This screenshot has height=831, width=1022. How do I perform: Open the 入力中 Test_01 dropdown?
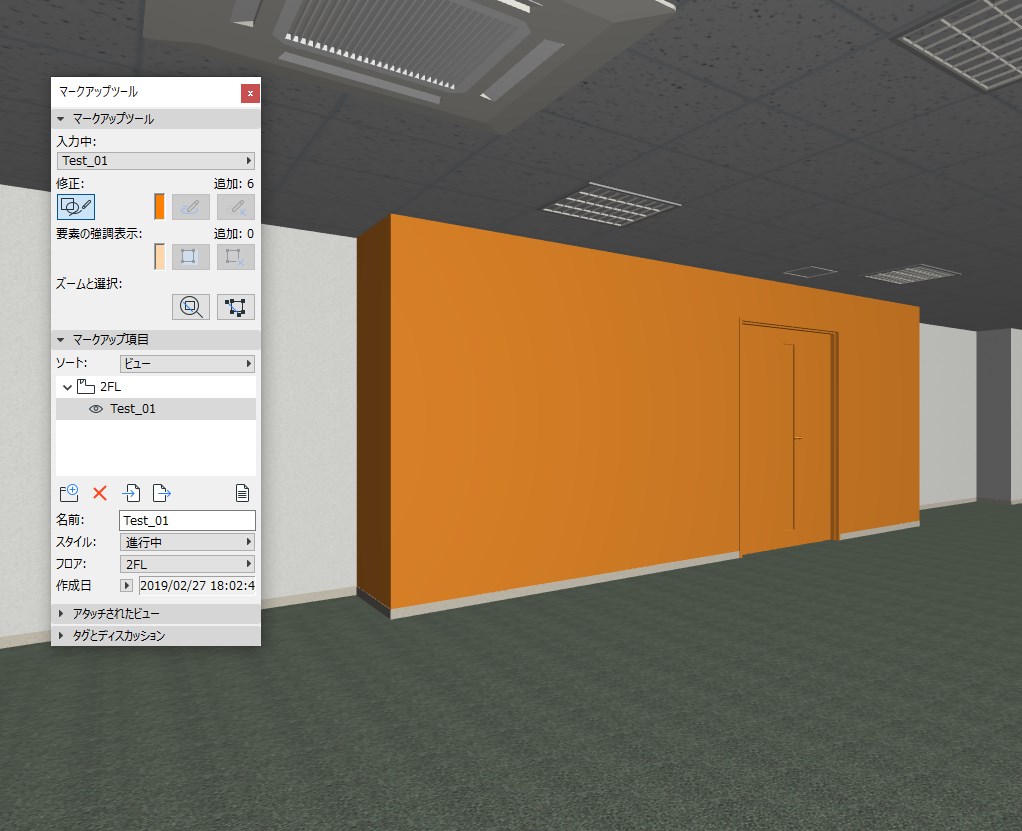[156, 160]
